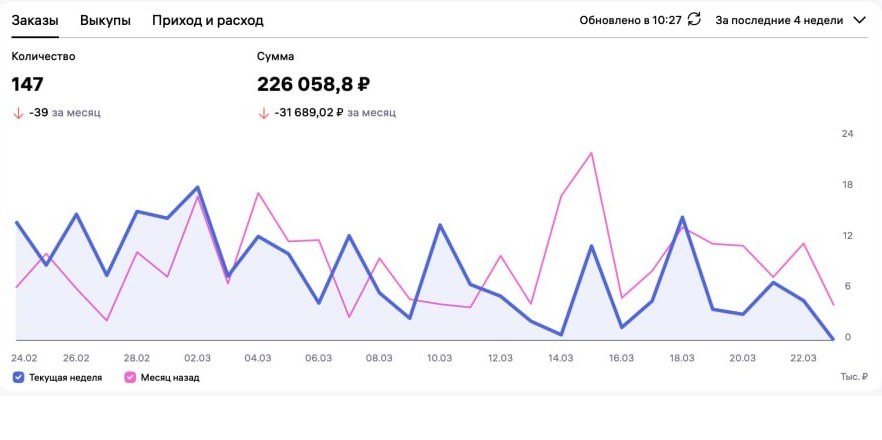
Task: Click the 6 value on the y-axis
Action: coord(850,286)
